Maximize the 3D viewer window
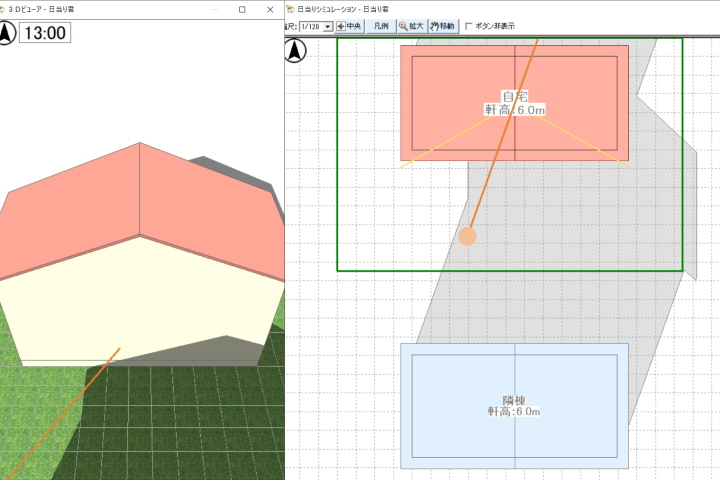Viewport: 720px width, 480px height. pyautogui.click(x=241, y=9)
